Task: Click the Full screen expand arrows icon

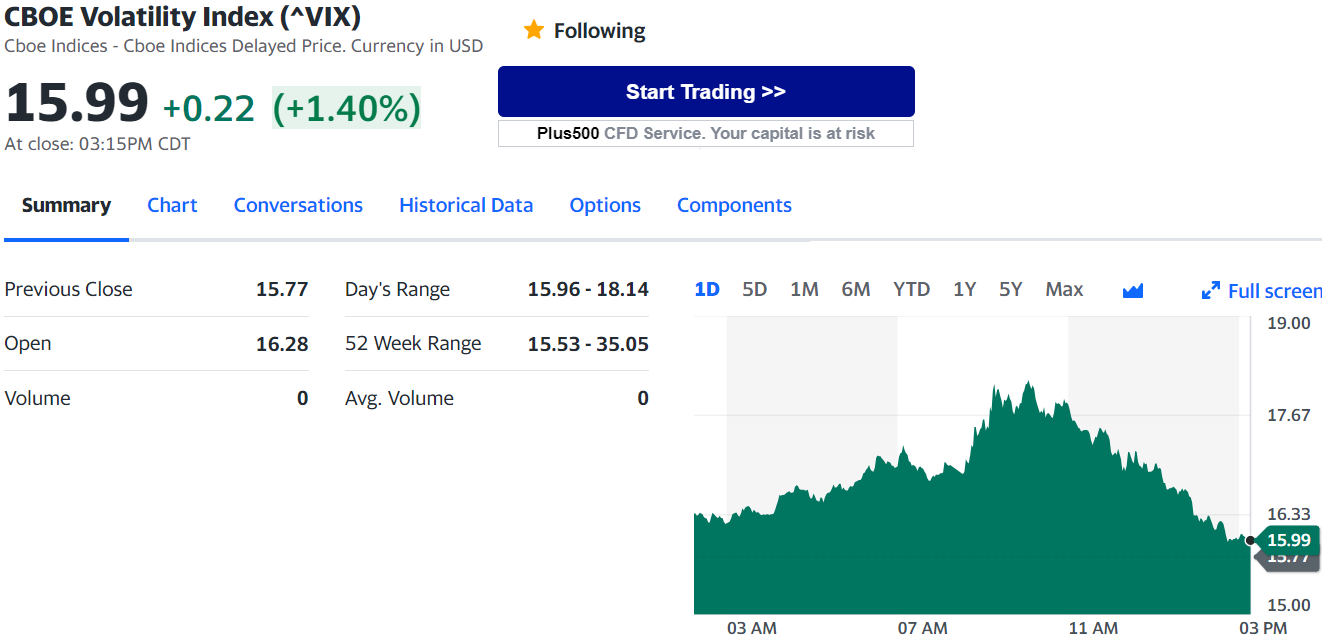Action: click(x=1210, y=291)
